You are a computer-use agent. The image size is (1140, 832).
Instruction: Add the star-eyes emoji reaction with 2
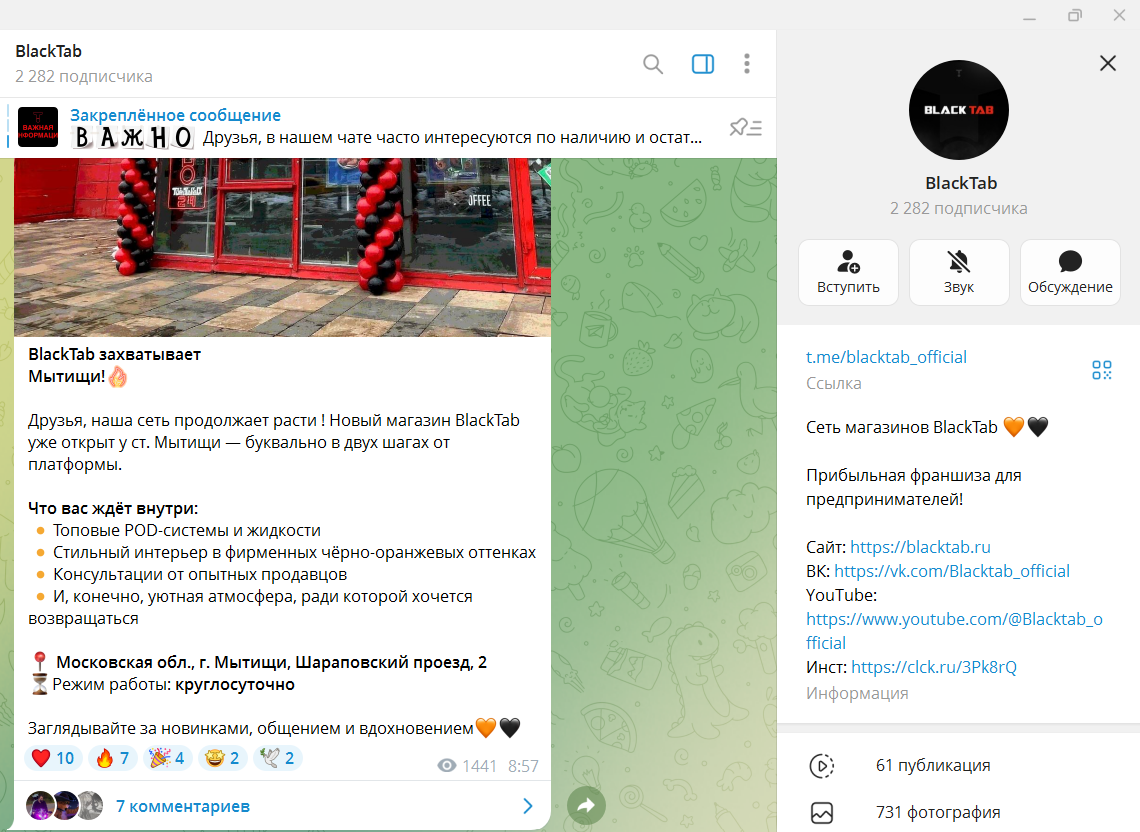(x=222, y=758)
